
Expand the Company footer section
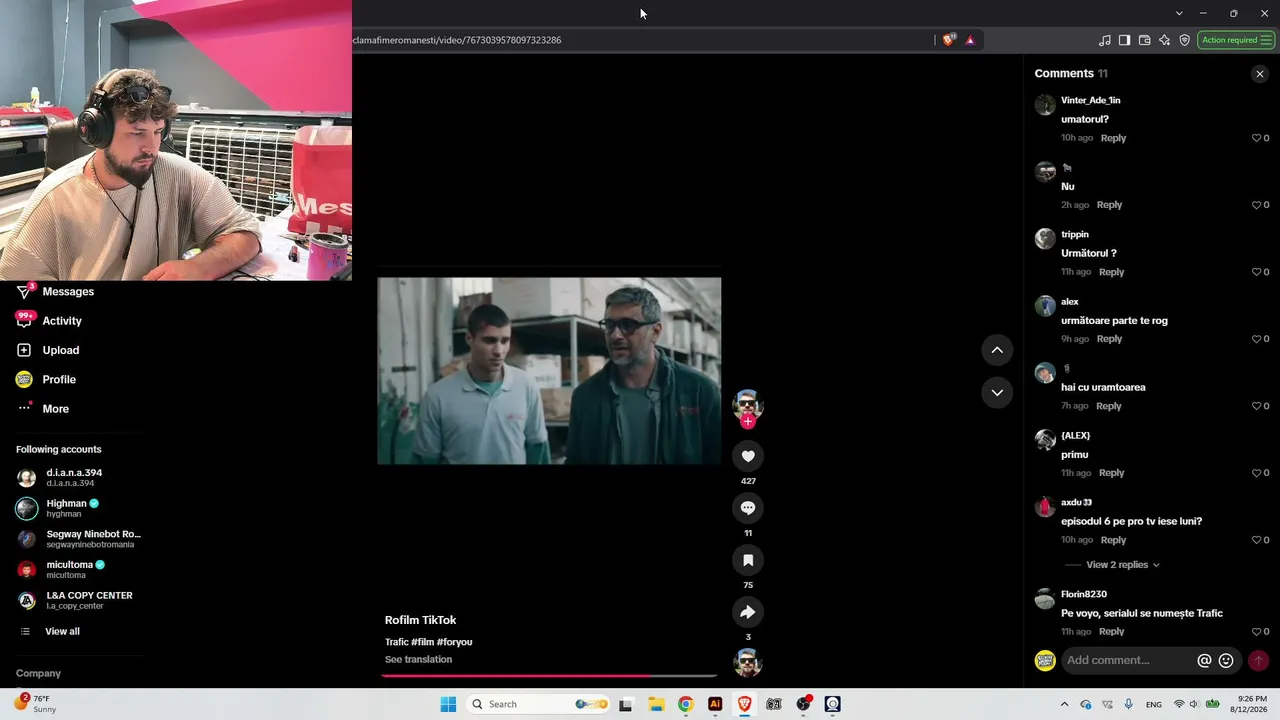pyautogui.click(x=38, y=674)
